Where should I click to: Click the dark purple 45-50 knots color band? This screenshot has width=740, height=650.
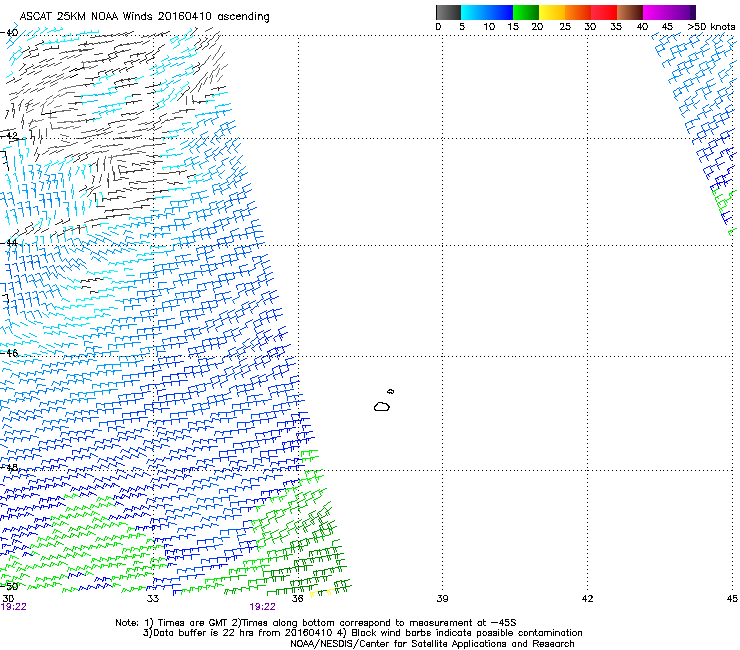click(x=682, y=12)
